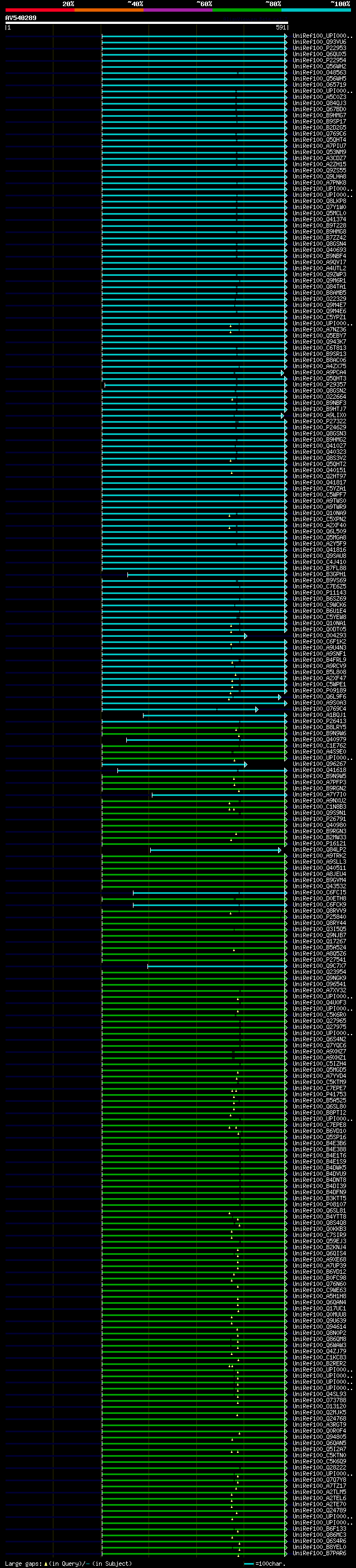Select the UniRef100_Q8LKP8 entry
This screenshot has height=1568, width=356.
click(319, 201)
